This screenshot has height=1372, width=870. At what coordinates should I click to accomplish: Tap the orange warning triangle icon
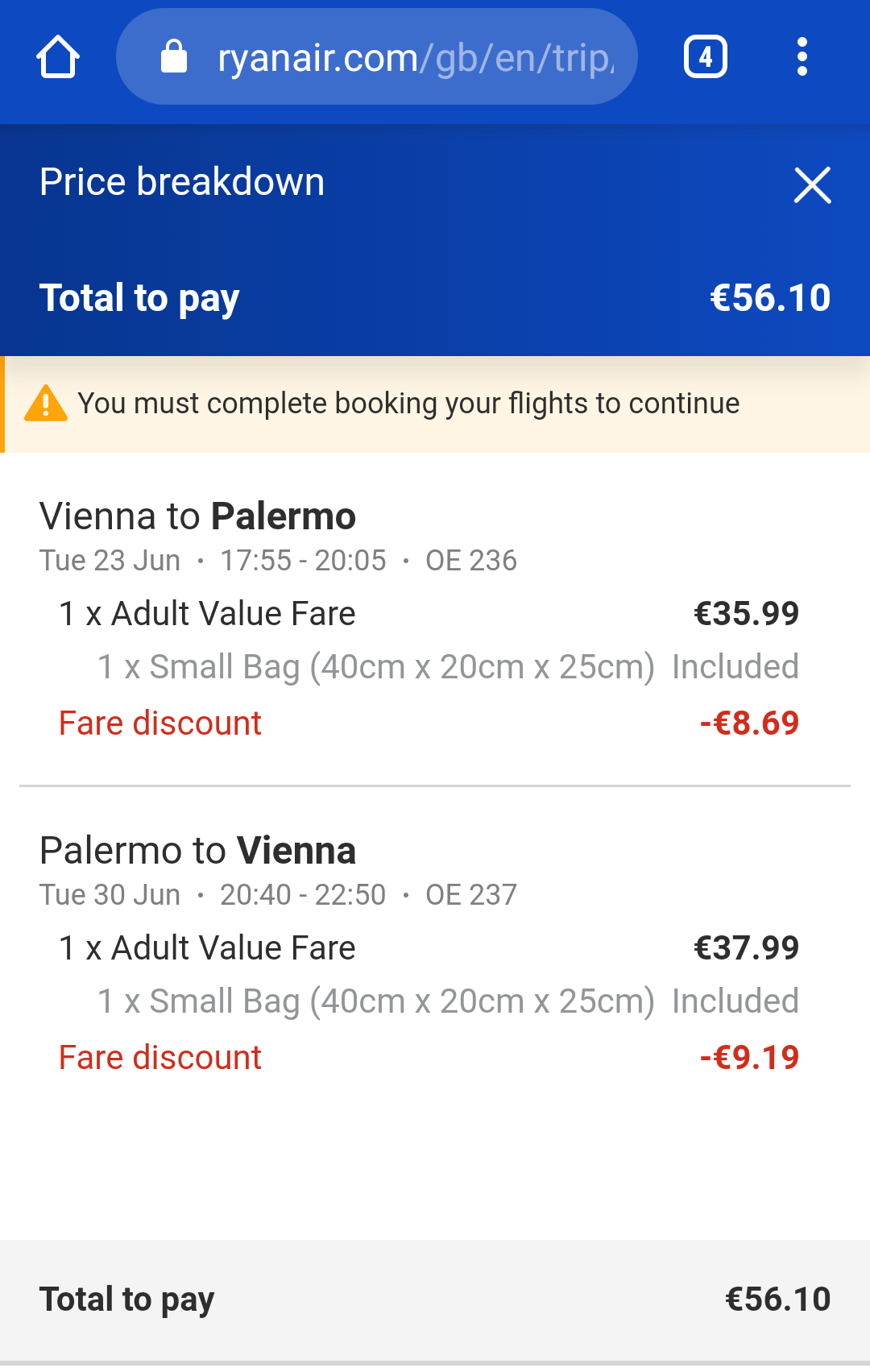click(46, 404)
